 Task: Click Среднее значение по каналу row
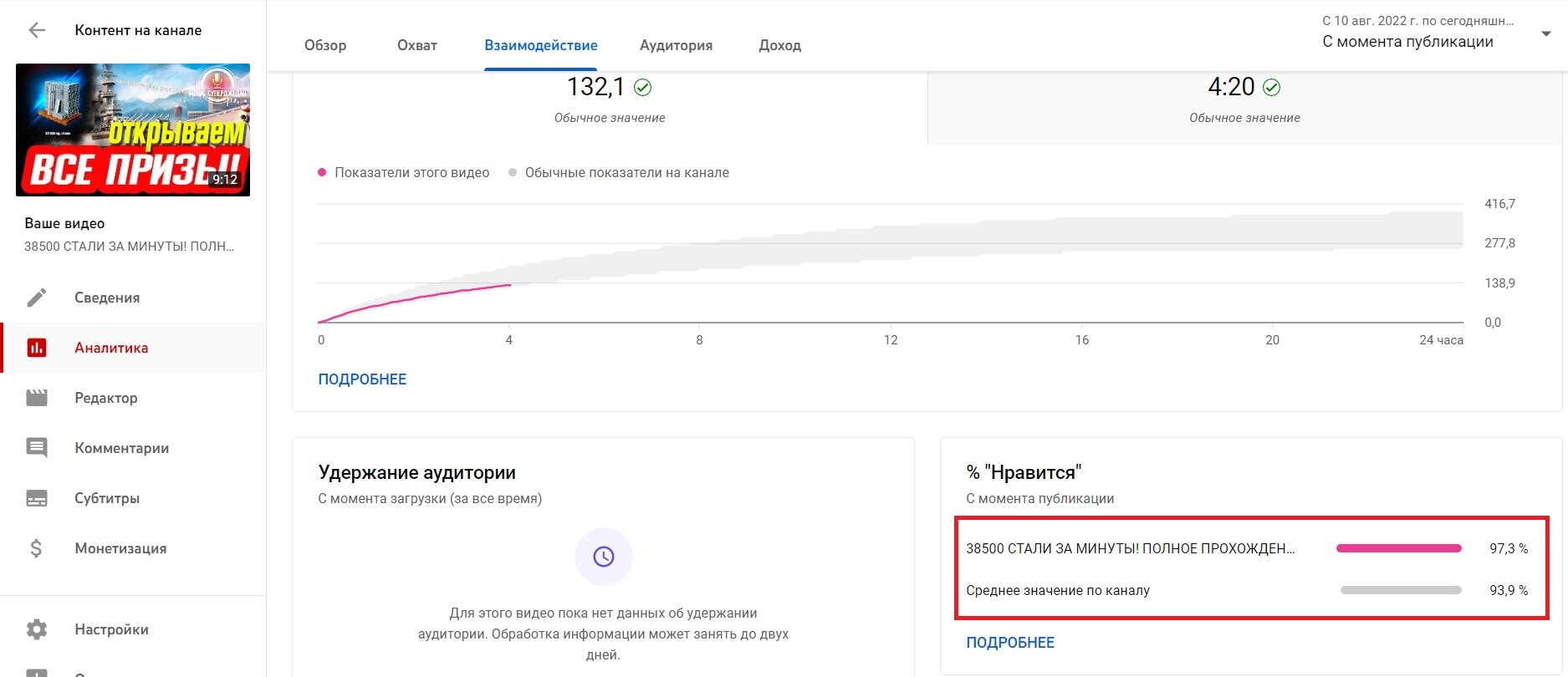click(1247, 590)
